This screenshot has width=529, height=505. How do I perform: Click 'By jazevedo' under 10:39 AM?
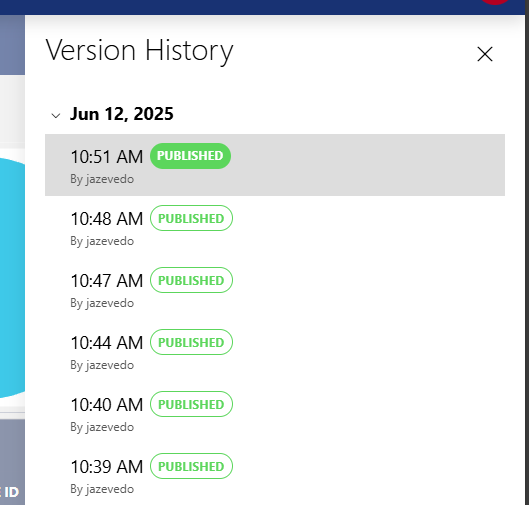coord(102,489)
